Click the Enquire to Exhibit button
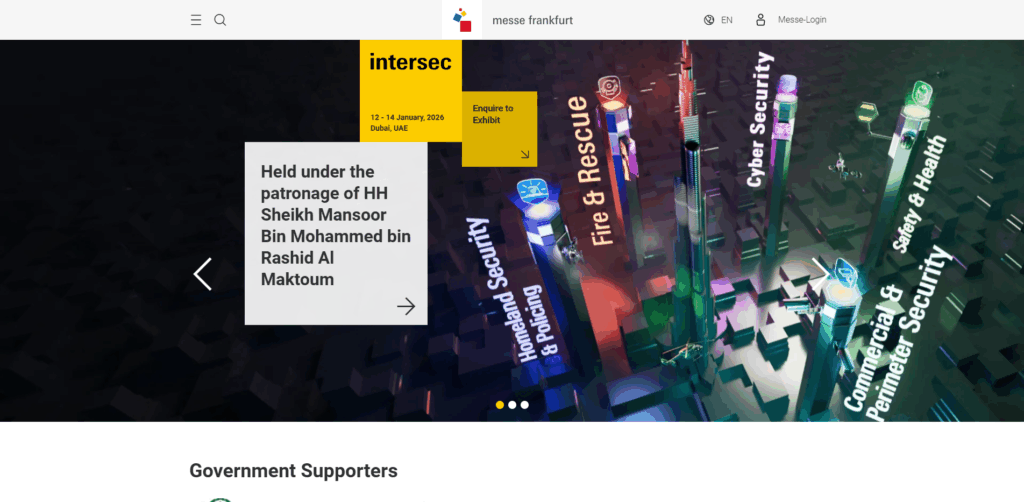 point(500,129)
